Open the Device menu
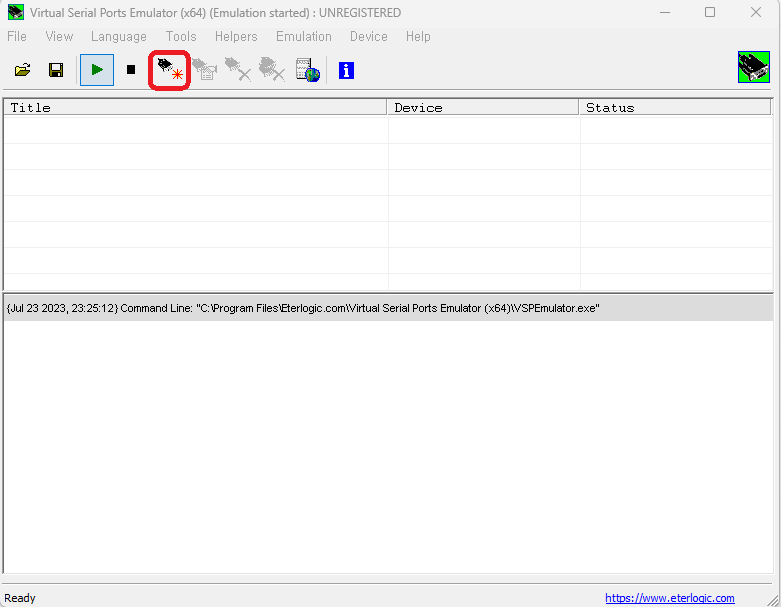 click(x=369, y=37)
